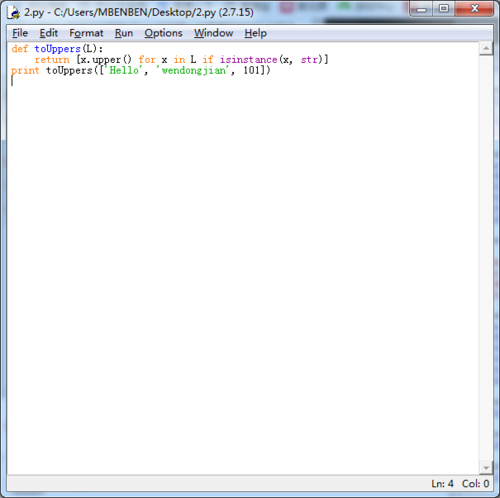Click the 'if' keyword in the comprehension
Screen dimensions: 500x498
(208, 60)
